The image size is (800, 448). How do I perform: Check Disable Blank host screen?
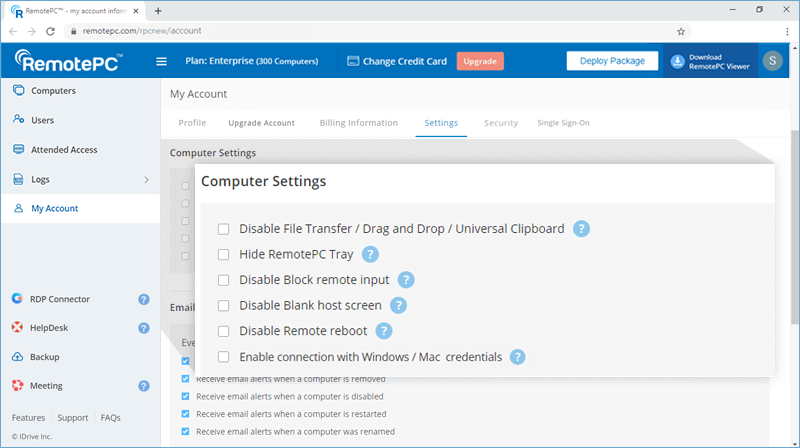(x=223, y=306)
